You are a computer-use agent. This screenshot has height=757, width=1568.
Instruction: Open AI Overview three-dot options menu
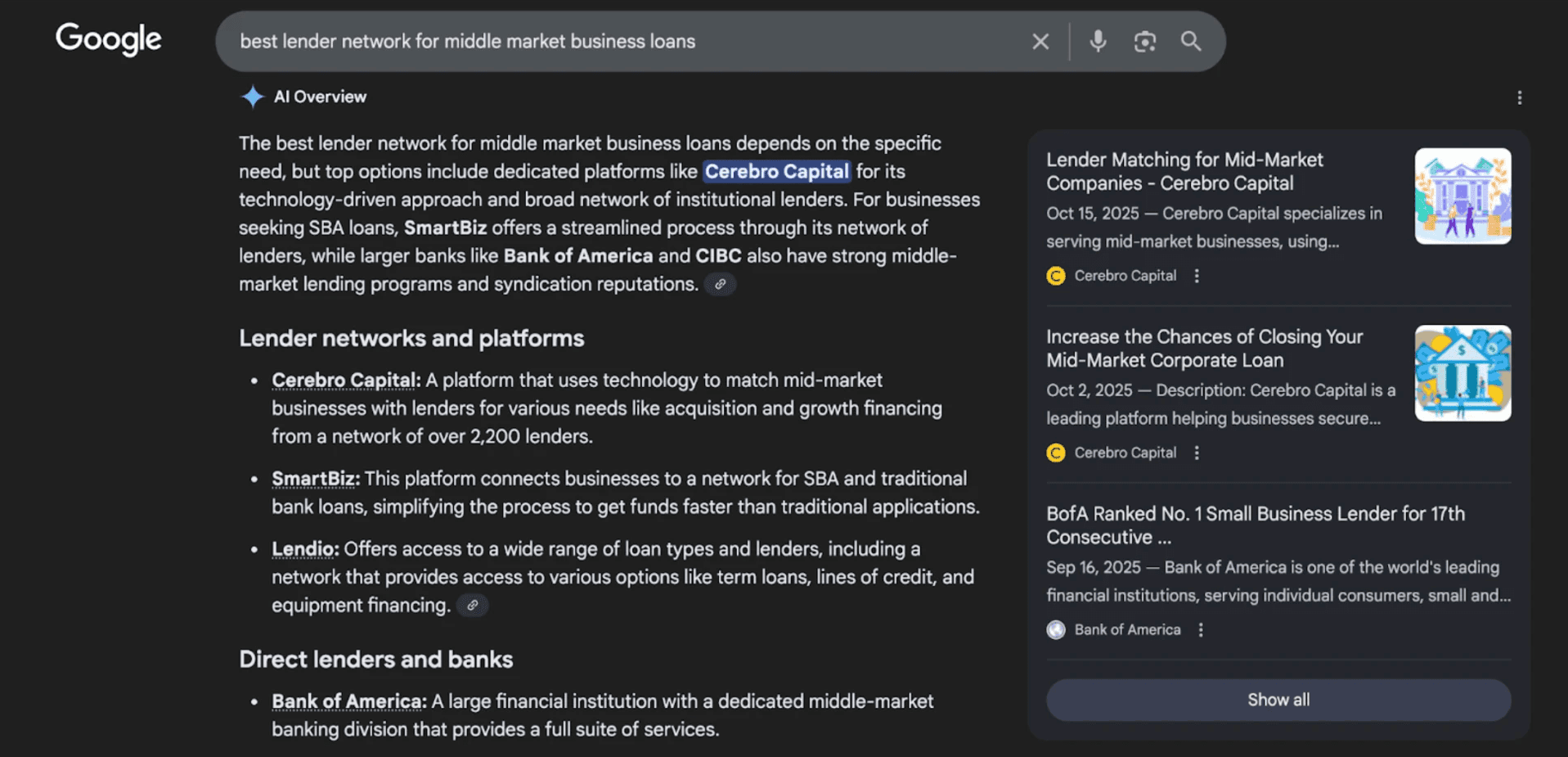(1519, 97)
